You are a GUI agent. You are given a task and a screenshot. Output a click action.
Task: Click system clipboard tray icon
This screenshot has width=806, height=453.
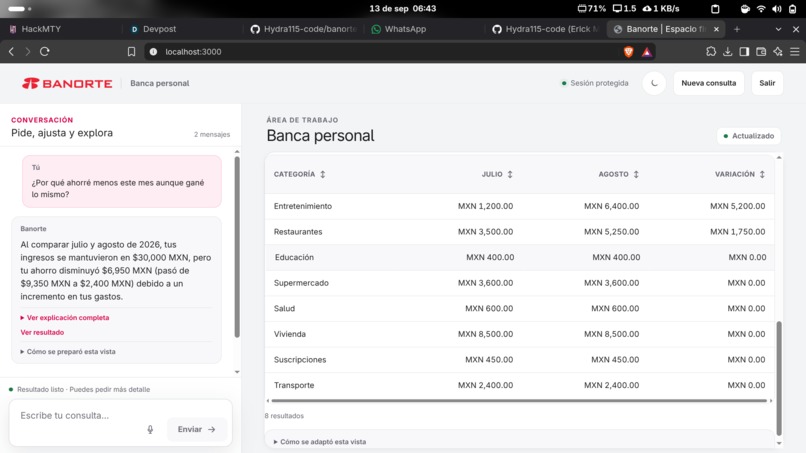715,9
